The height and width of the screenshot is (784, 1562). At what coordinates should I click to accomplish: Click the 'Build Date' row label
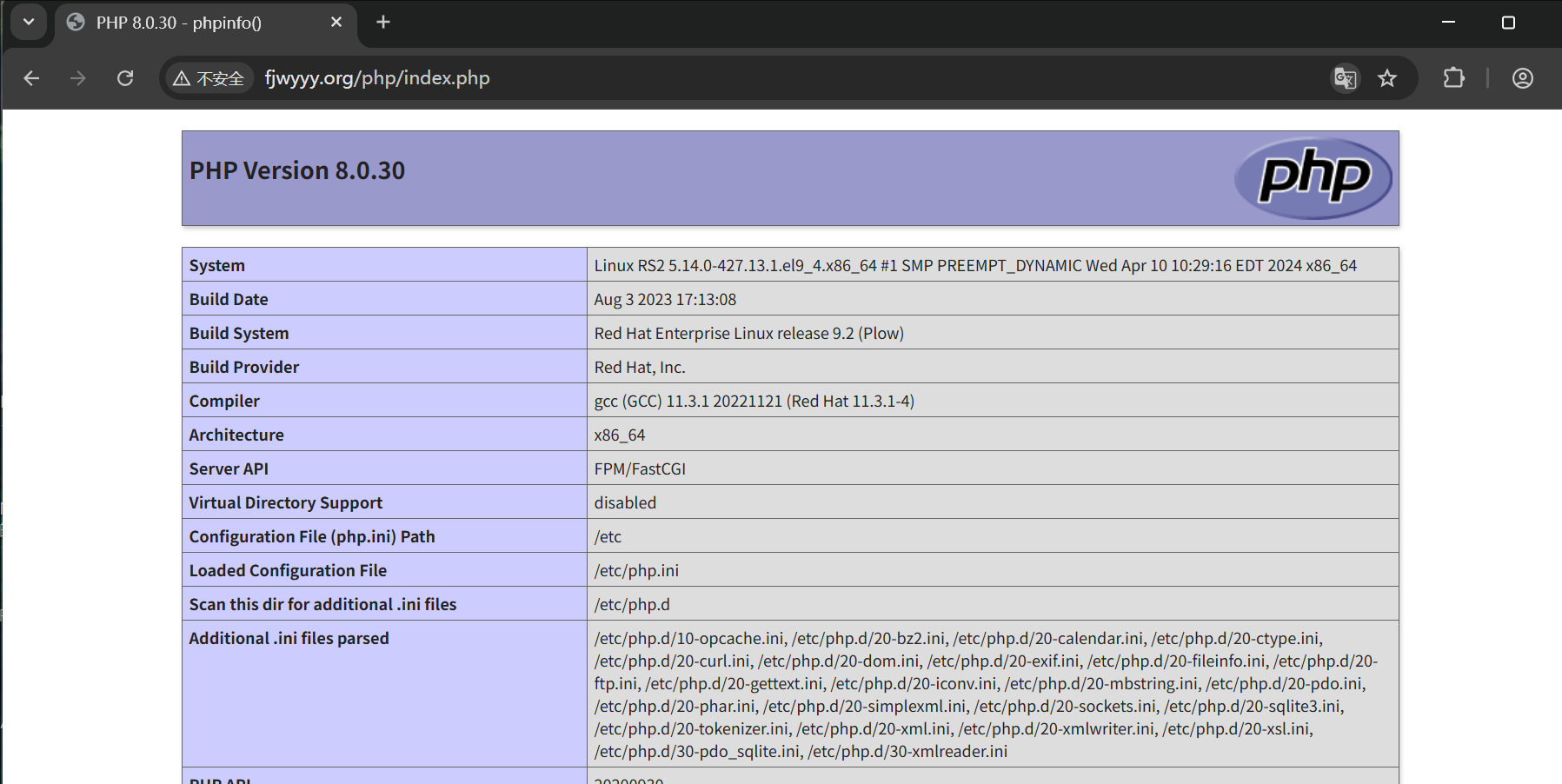[229, 299]
